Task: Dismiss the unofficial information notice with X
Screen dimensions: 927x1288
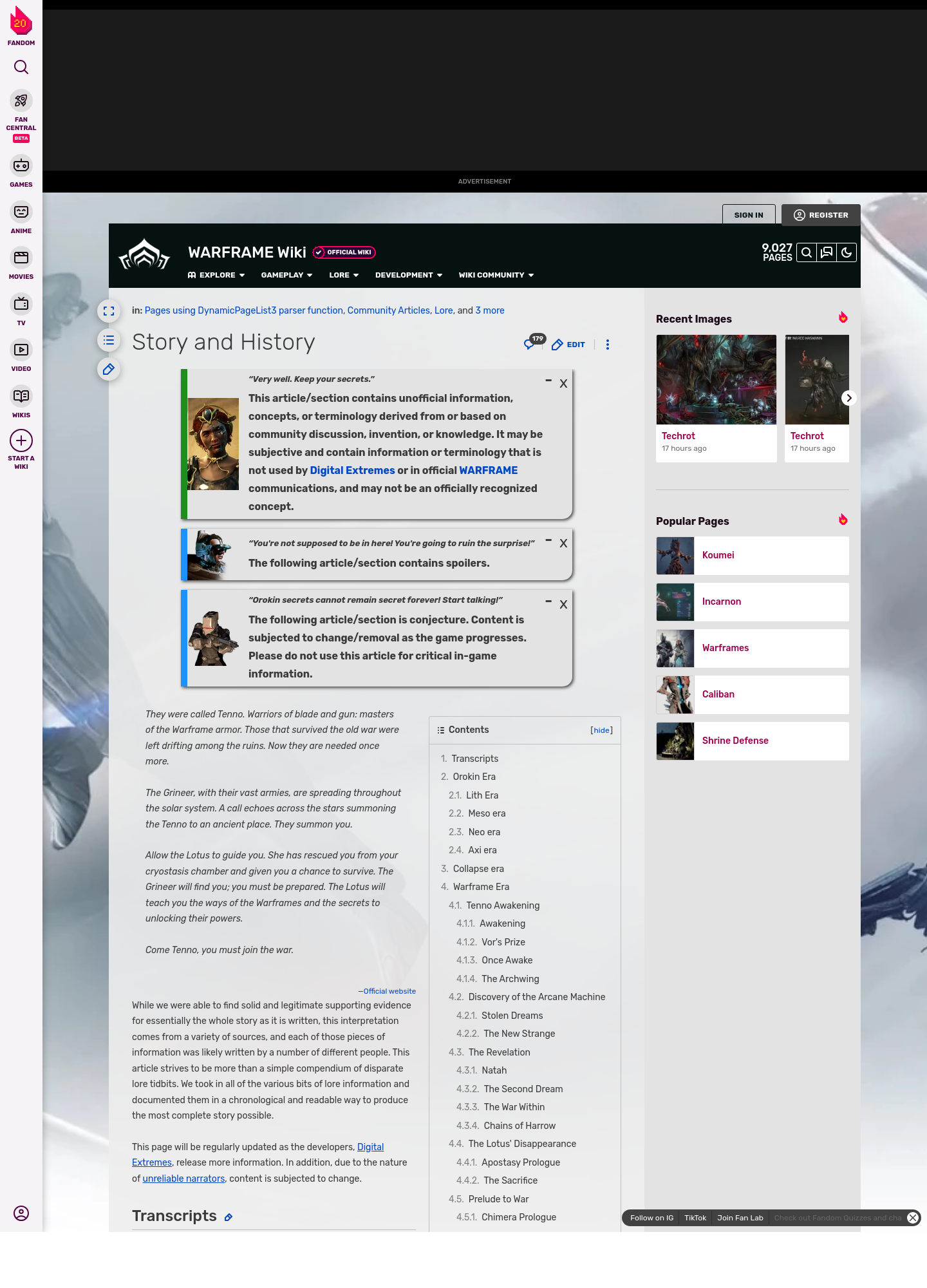Action: 563,384
